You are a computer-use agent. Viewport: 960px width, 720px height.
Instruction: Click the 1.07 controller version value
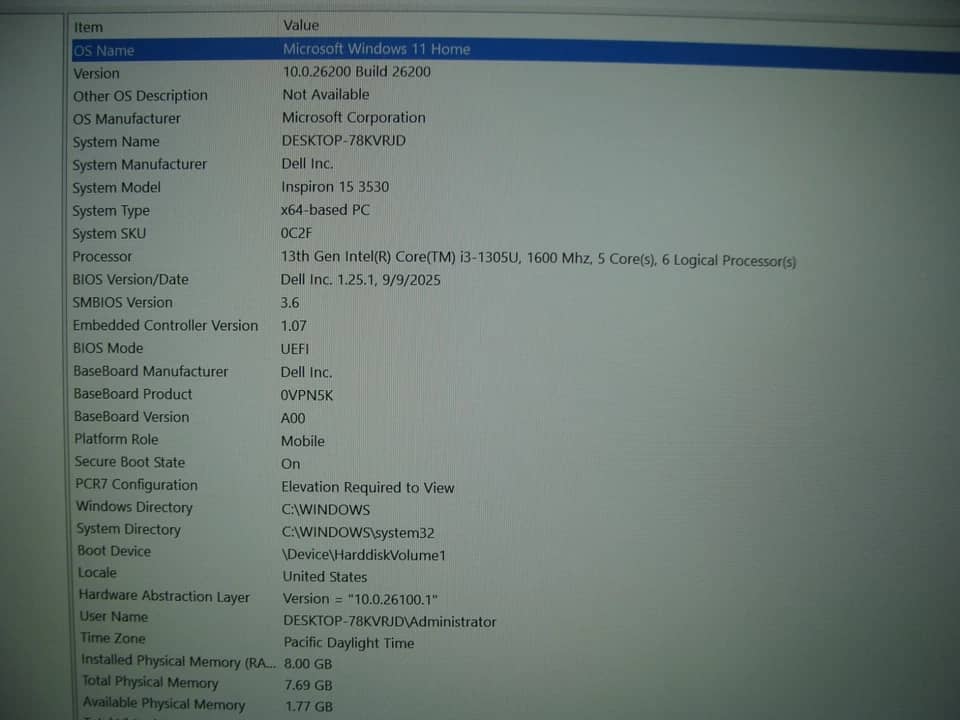(293, 326)
